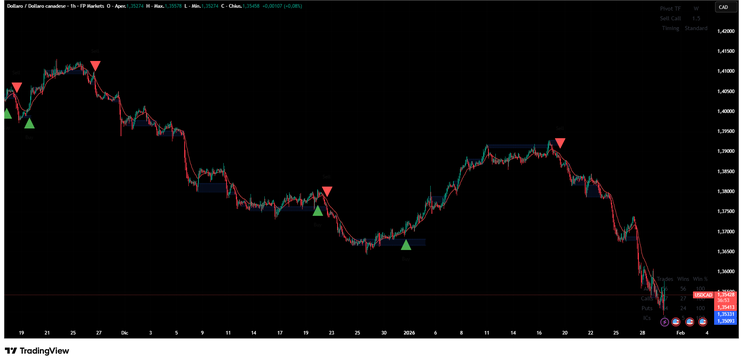Viewport: 743px width, 363px height.
Task: Click the blue 1,35093 price label
Action: coord(725,321)
